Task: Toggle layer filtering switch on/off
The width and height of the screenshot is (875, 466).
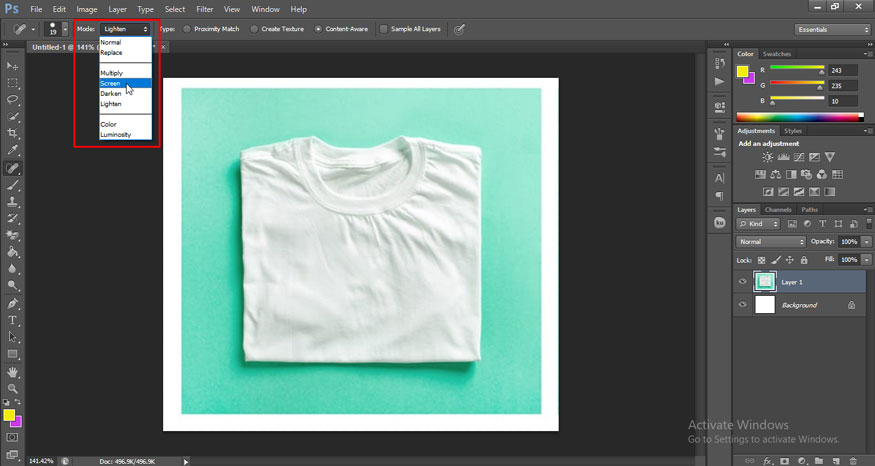Action: click(x=869, y=223)
